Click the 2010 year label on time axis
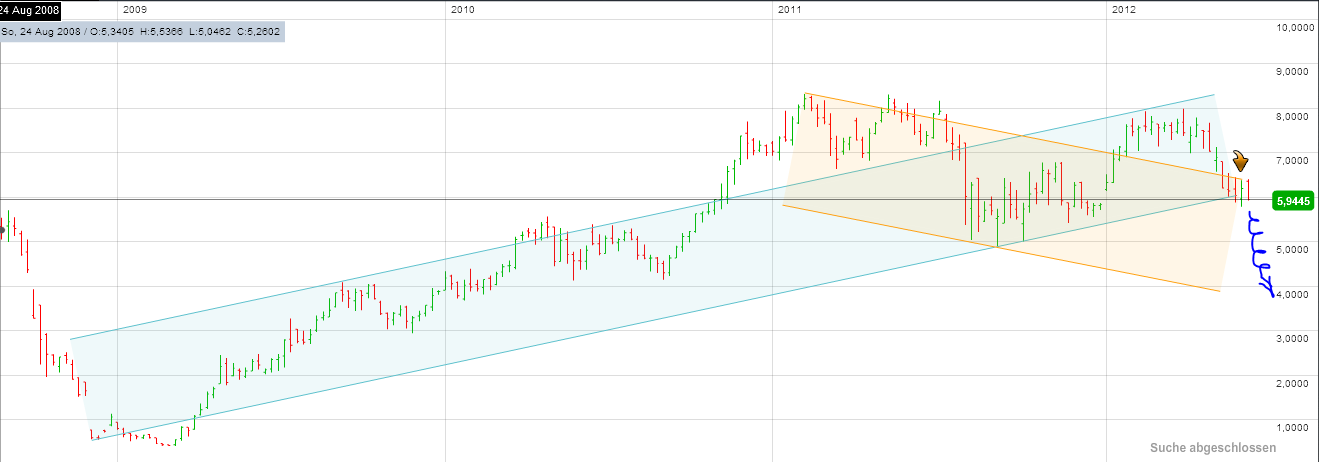Screen dimensions: 1319x462 pyautogui.click(x=462, y=10)
